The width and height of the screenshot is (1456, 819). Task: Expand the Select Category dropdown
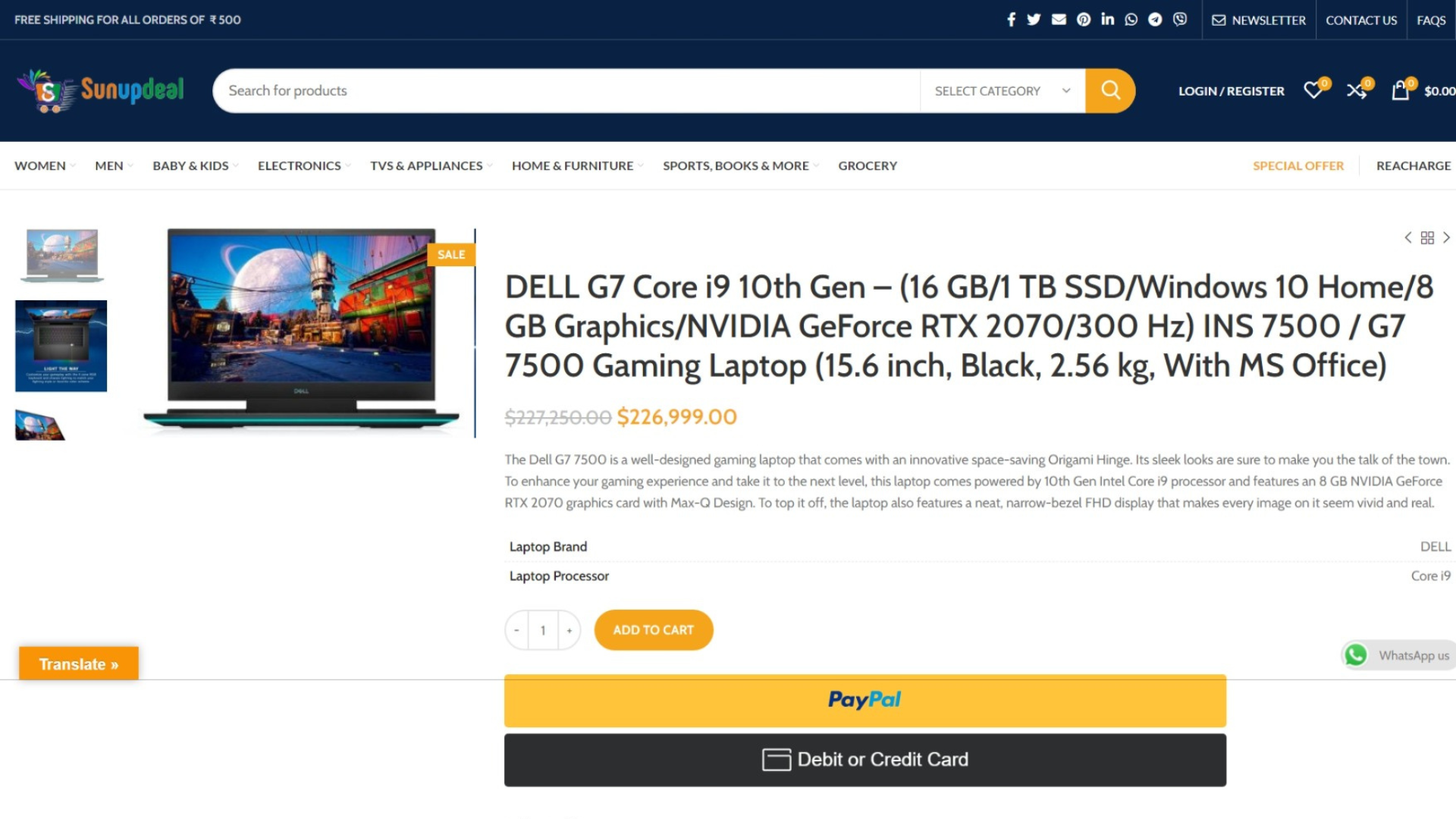(x=1003, y=91)
